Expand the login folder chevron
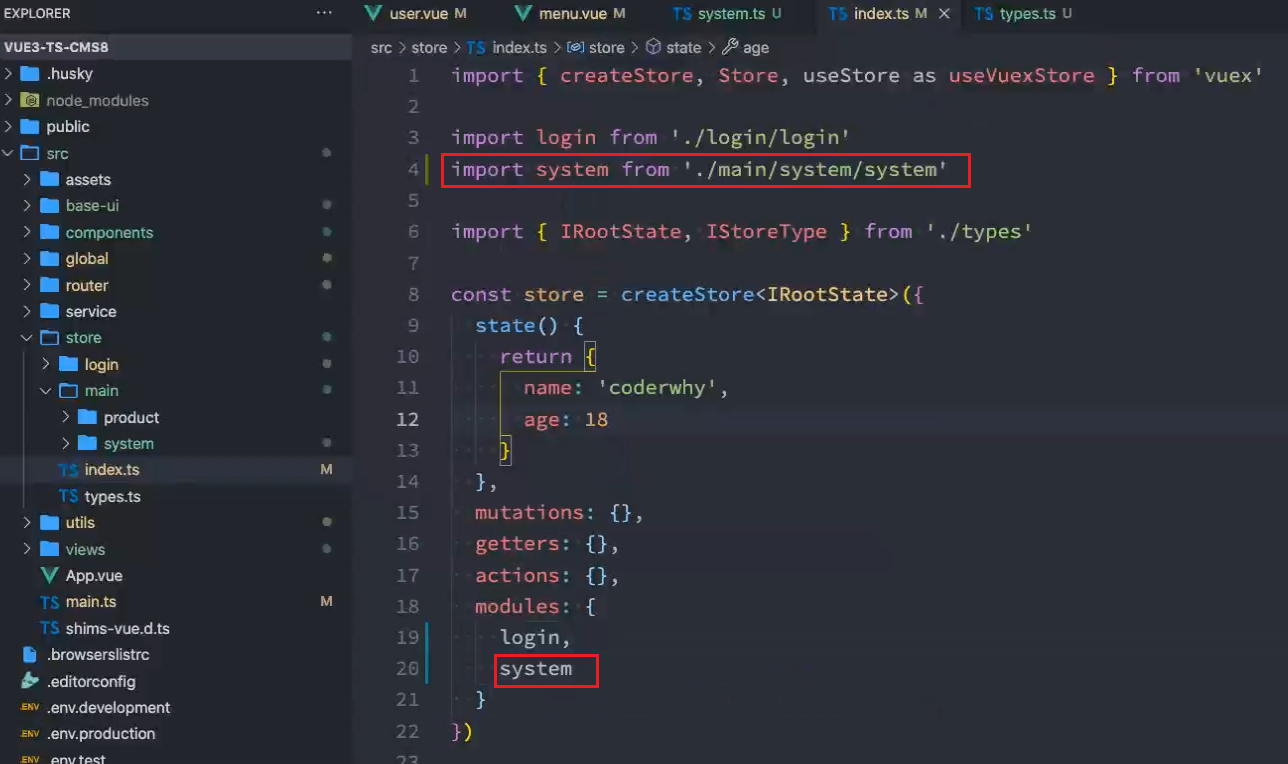Image resolution: width=1288 pixels, height=764 pixels. [x=47, y=364]
